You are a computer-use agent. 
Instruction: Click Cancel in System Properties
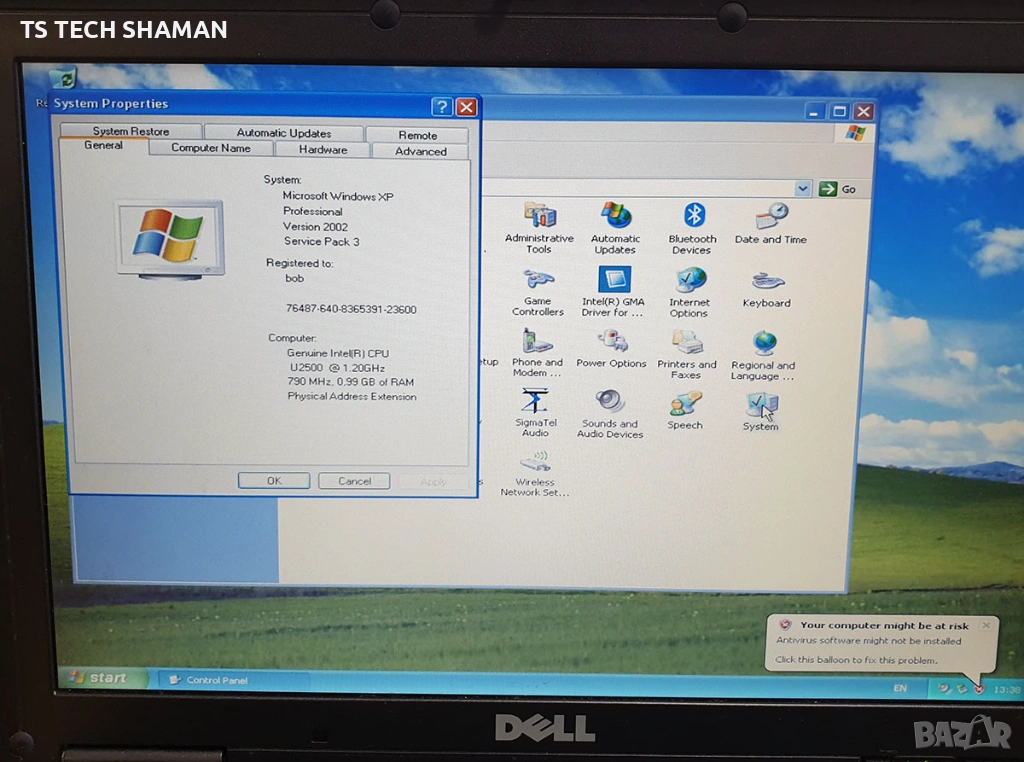[x=354, y=481]
